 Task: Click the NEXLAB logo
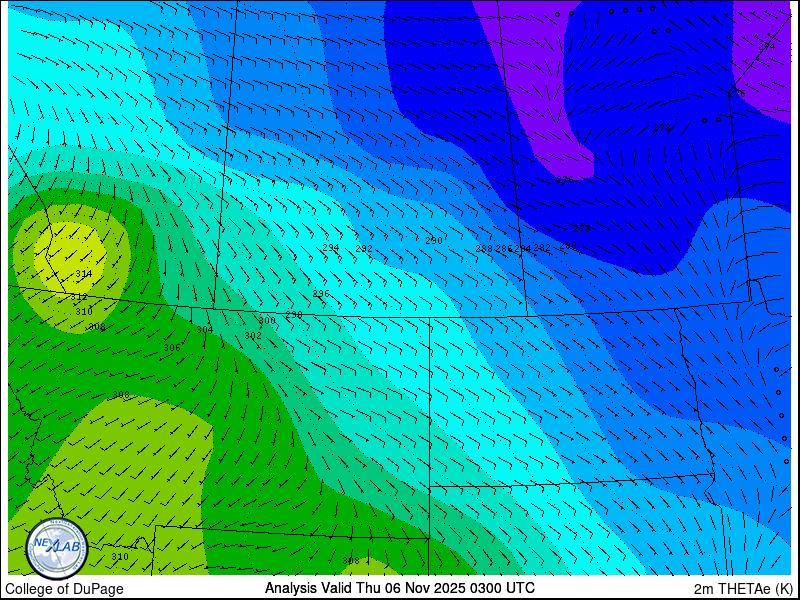[x=57, y=549]
